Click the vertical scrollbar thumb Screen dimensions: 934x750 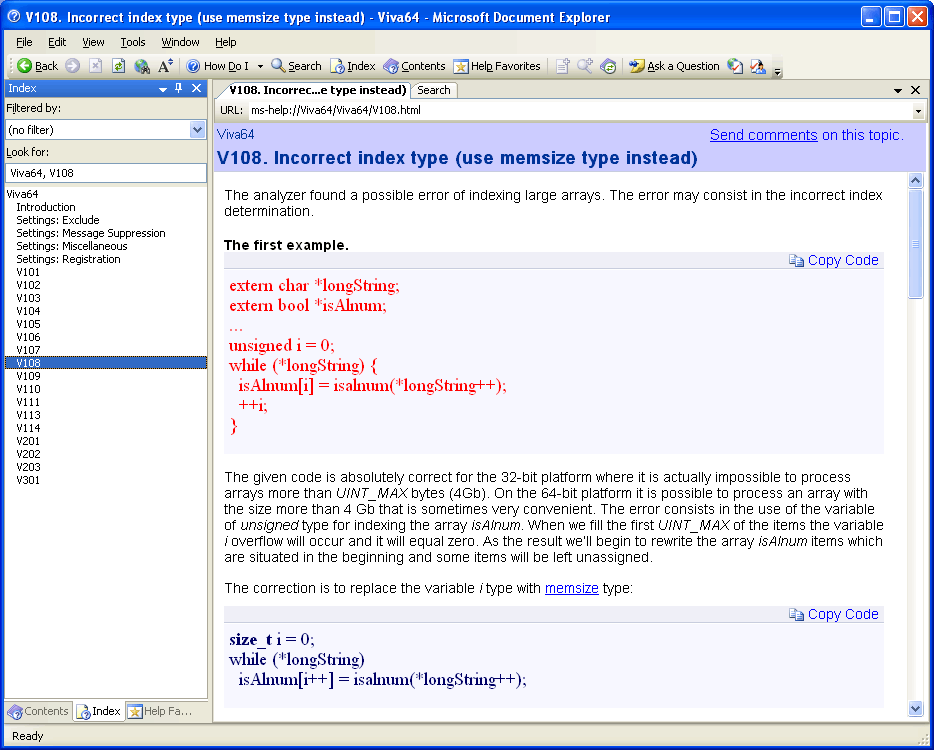pyautogui.click(x=916, y=244)
